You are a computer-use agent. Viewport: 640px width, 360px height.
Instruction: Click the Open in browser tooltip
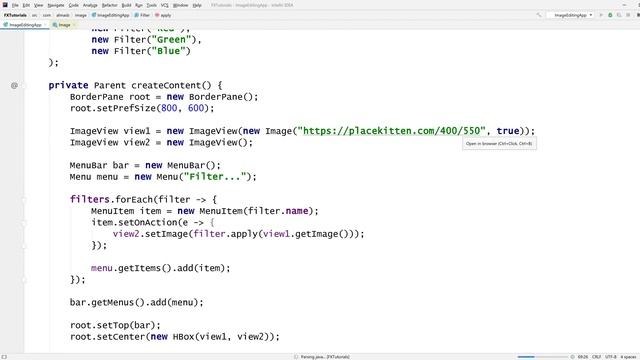coord(499,144)
